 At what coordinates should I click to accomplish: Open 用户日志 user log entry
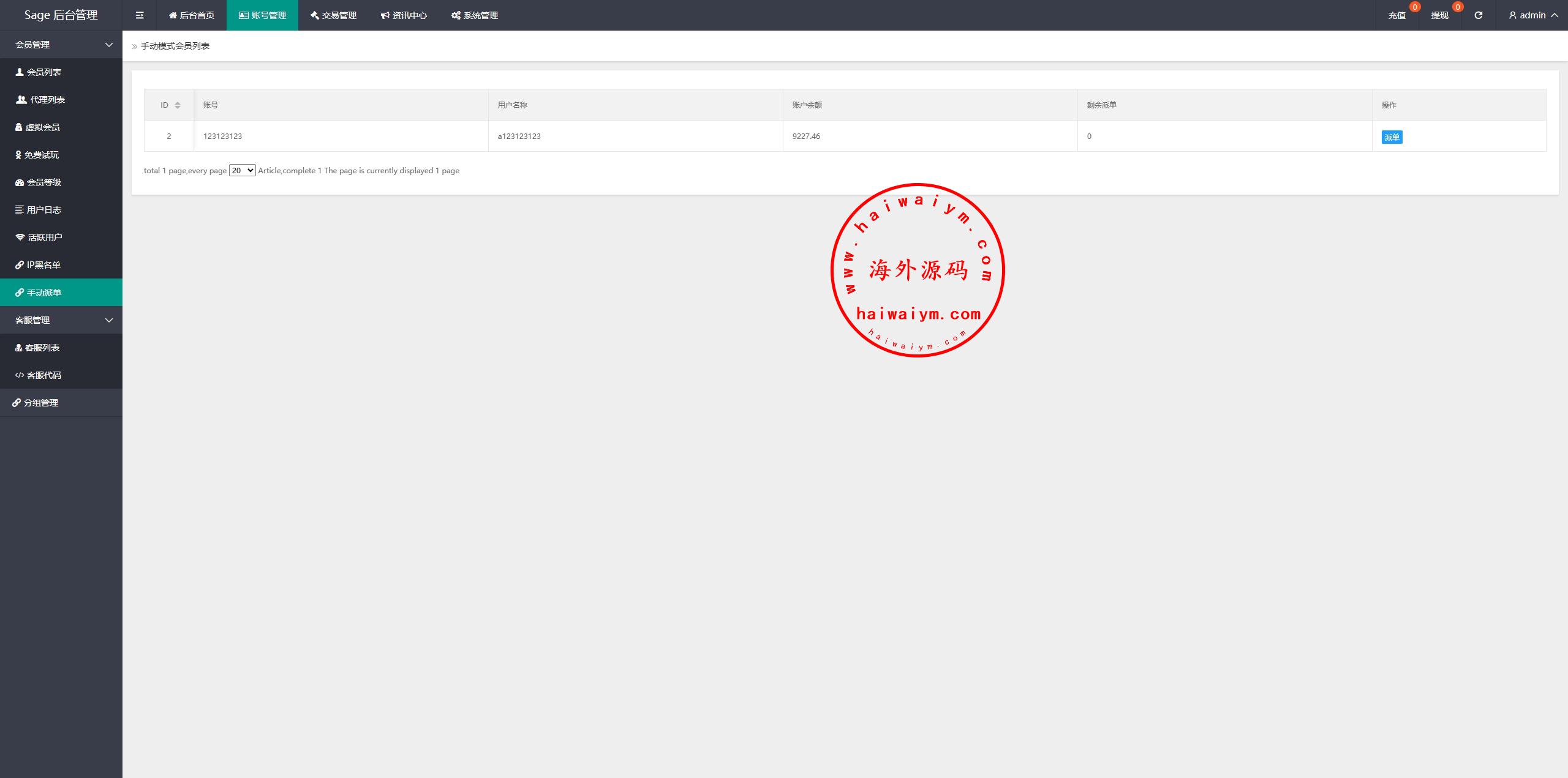point(43,210)
